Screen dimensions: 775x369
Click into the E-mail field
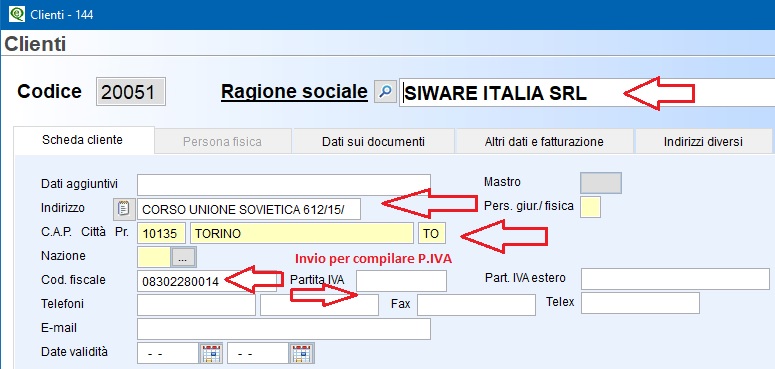[x=284, y=329]
